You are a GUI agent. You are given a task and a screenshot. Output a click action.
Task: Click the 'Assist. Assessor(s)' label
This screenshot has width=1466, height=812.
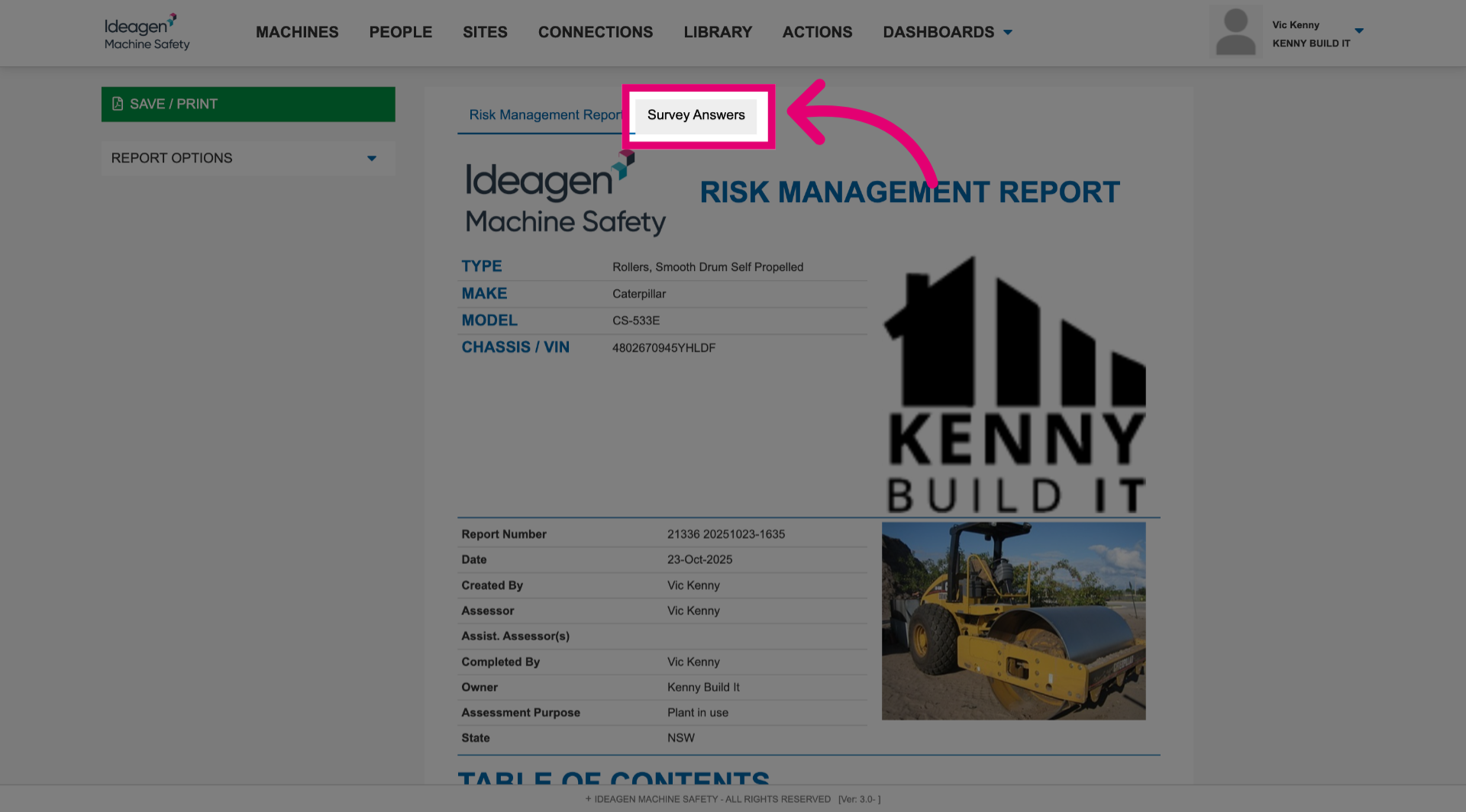[x=515, y=636]
